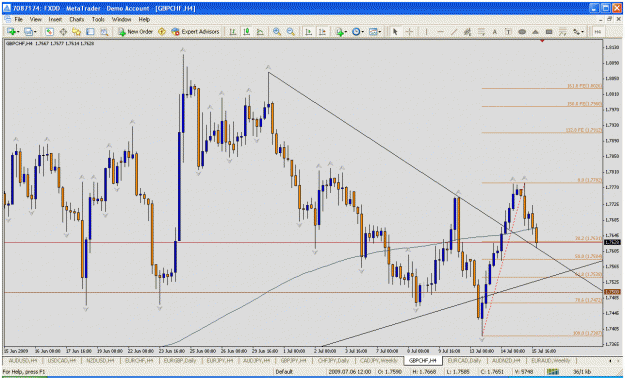Viewport: 625px width, 378px height.
Task: Click the Zoom In magnifier icon
Action: (277, 32)
